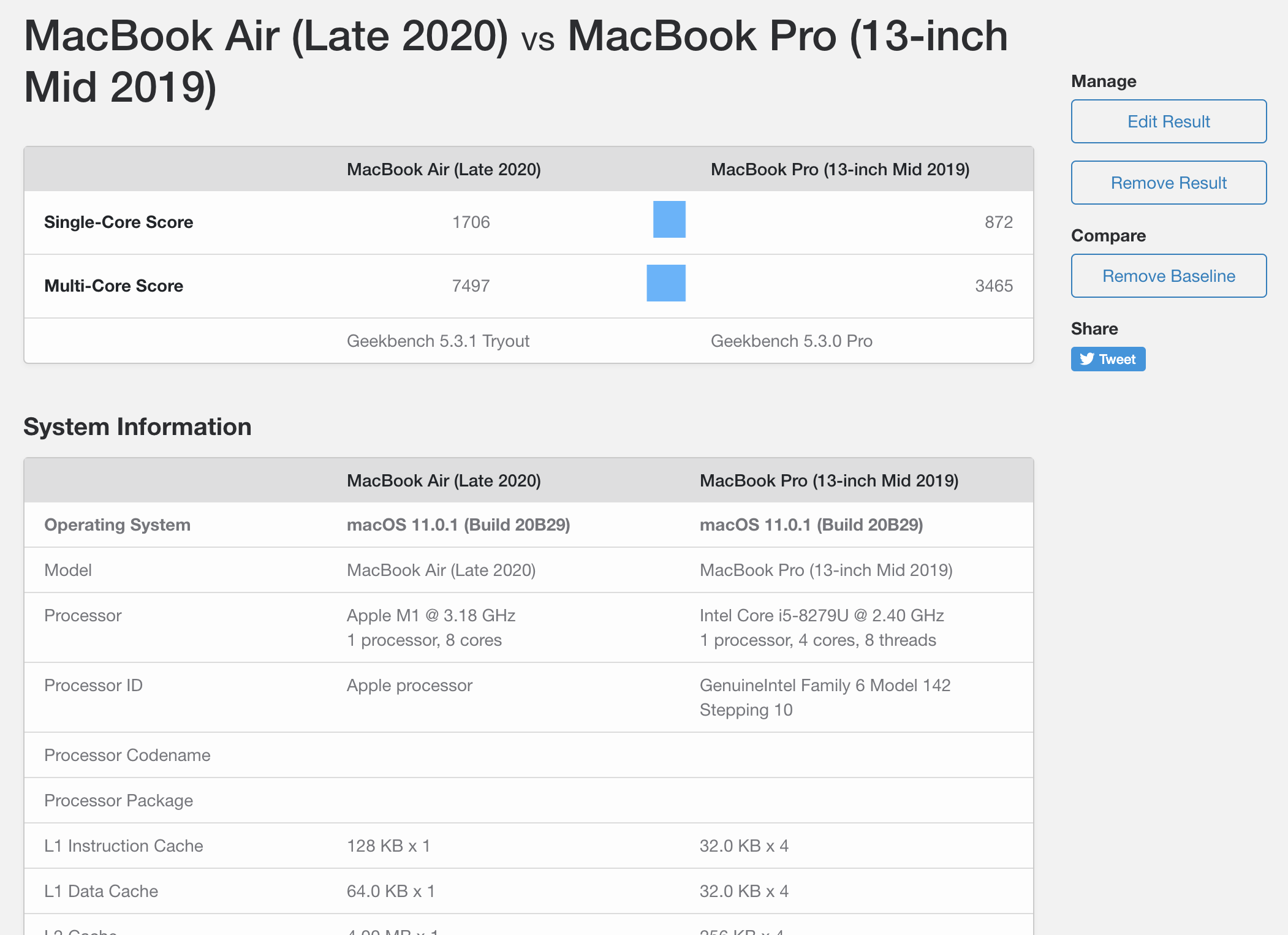1288x935 pixels.
Task: Click L1 Data Cache value 32.0 KB x 4
Action: (744, 891)
